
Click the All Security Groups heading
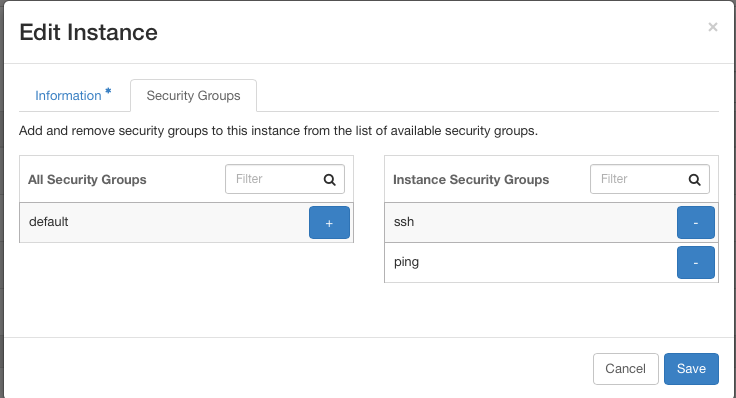coord(87,180)
